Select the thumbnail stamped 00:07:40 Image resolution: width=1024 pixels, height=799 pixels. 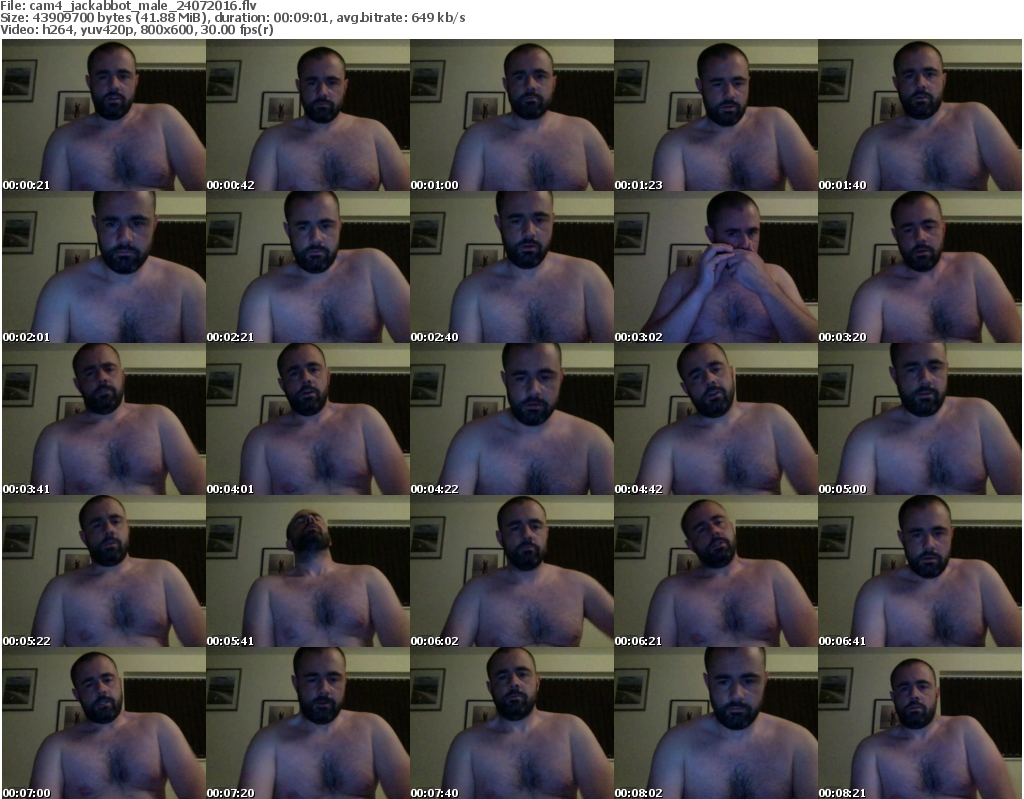512,723
